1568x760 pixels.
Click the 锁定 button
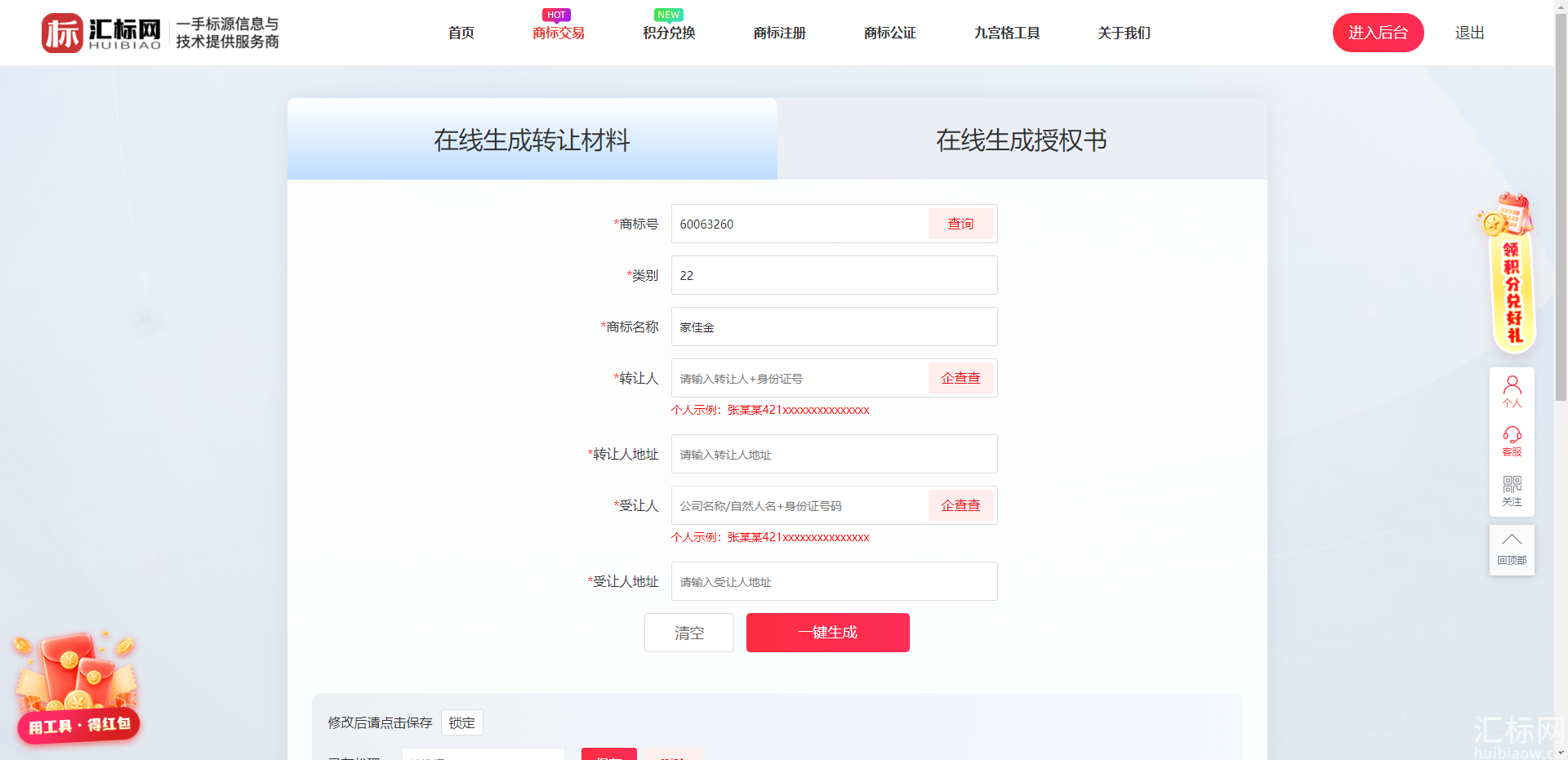tap(461, 722)
